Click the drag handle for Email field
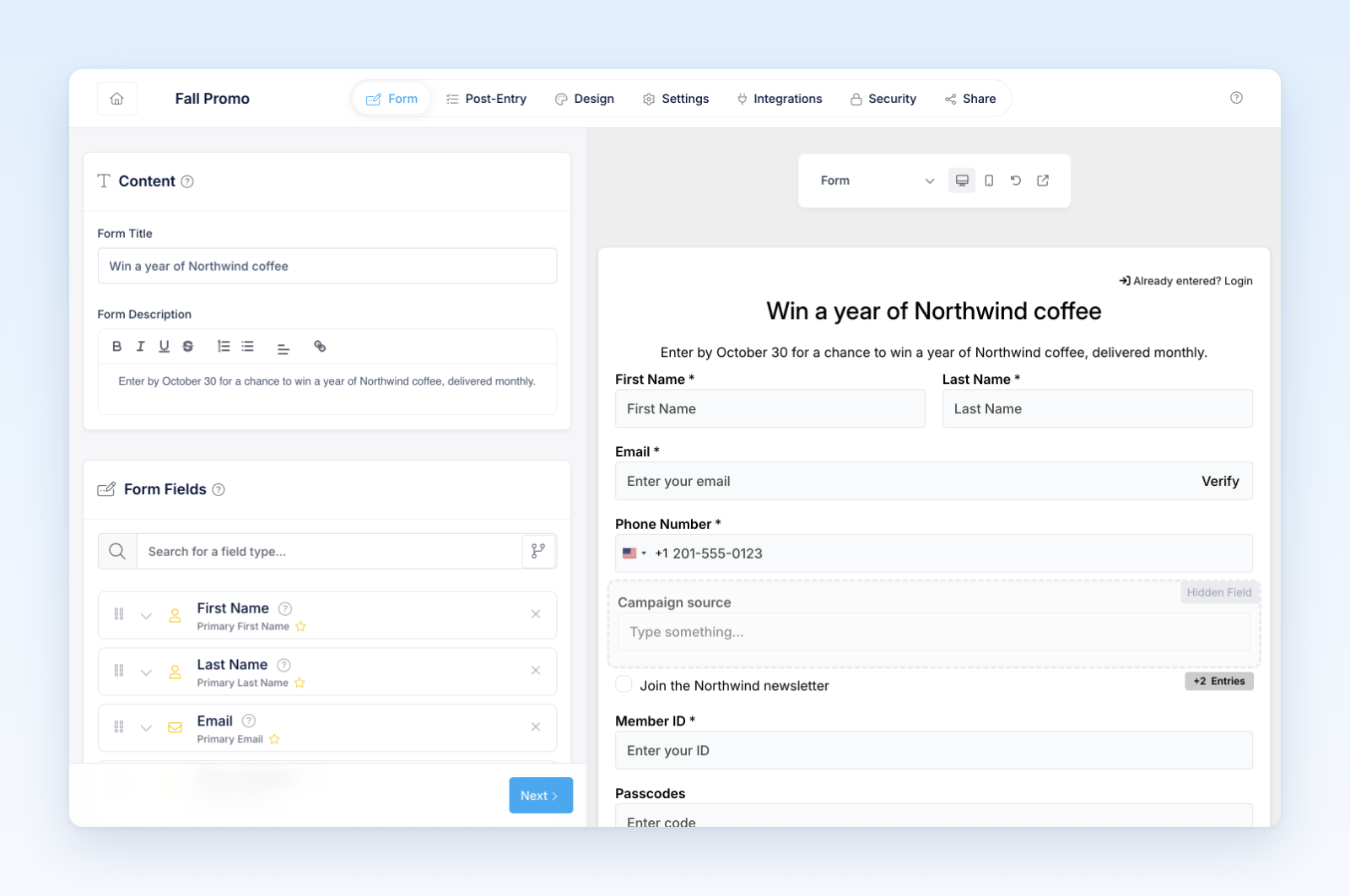The image size is (1350, 896). pyautogui.click(x=119, y=727)
